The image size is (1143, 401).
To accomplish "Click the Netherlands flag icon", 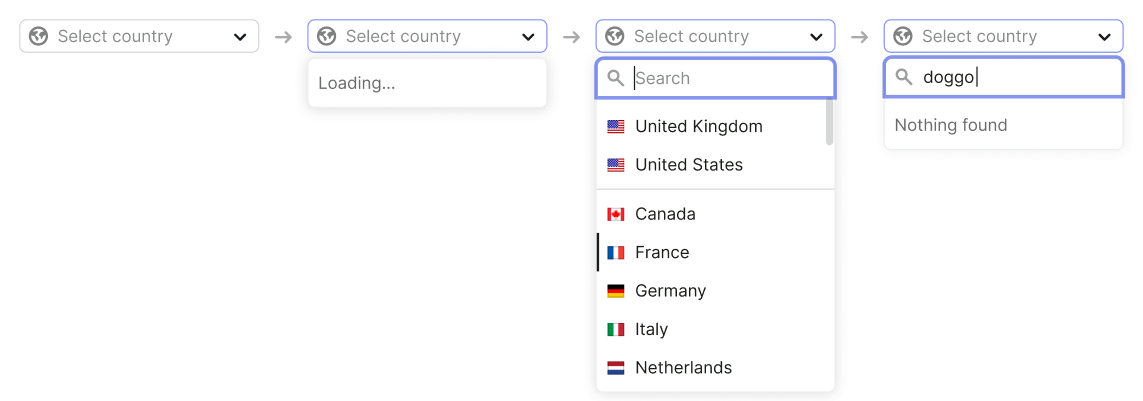I will [616, 368].
